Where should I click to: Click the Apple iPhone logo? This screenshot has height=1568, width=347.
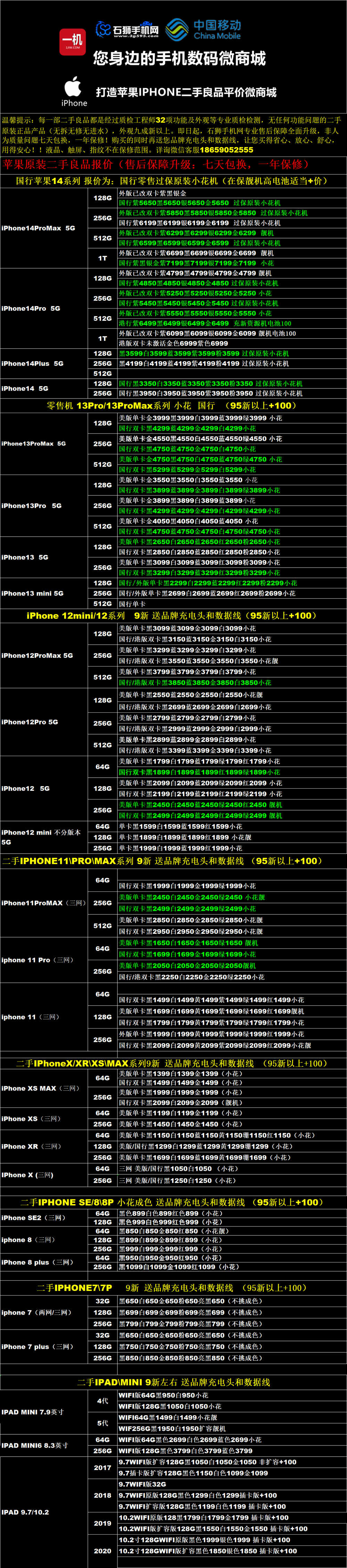tap(74, 91)
